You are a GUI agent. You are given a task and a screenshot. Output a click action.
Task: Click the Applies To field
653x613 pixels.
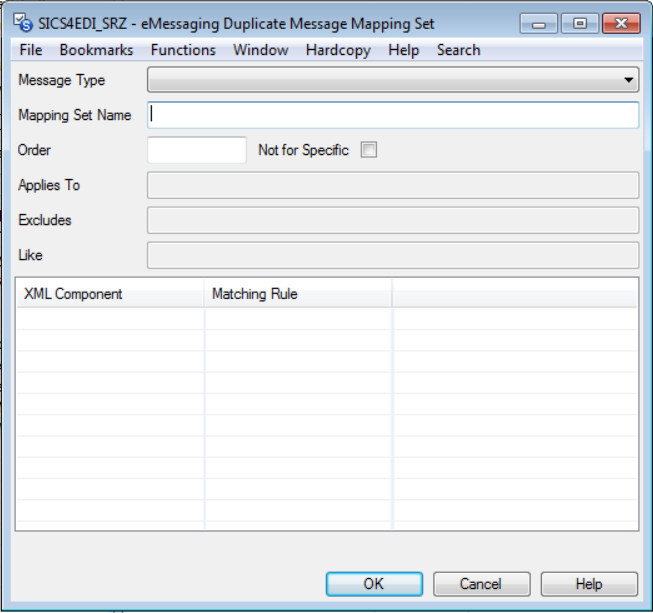(393, 185)
